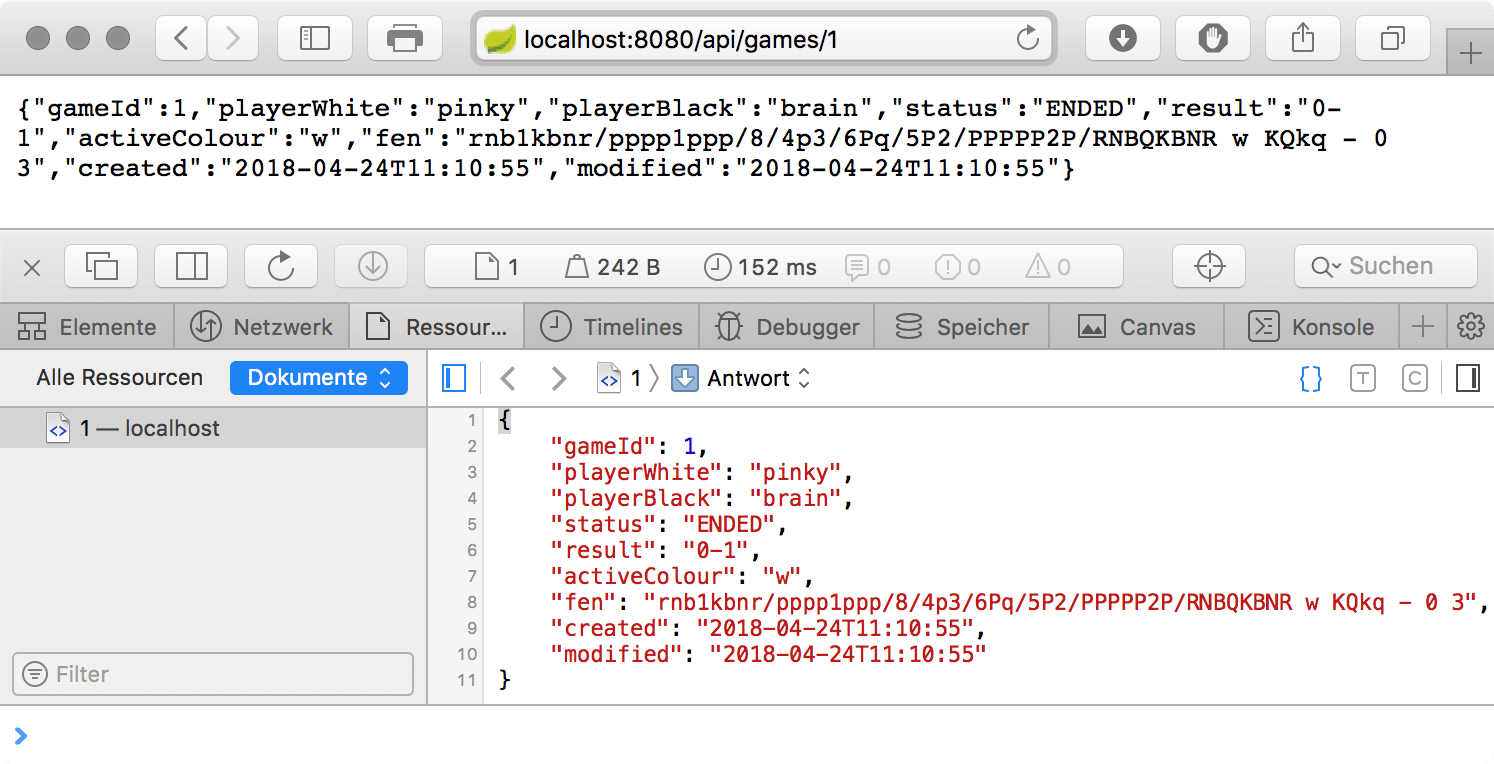Click the sidebar Filter field

pos(213,674)
